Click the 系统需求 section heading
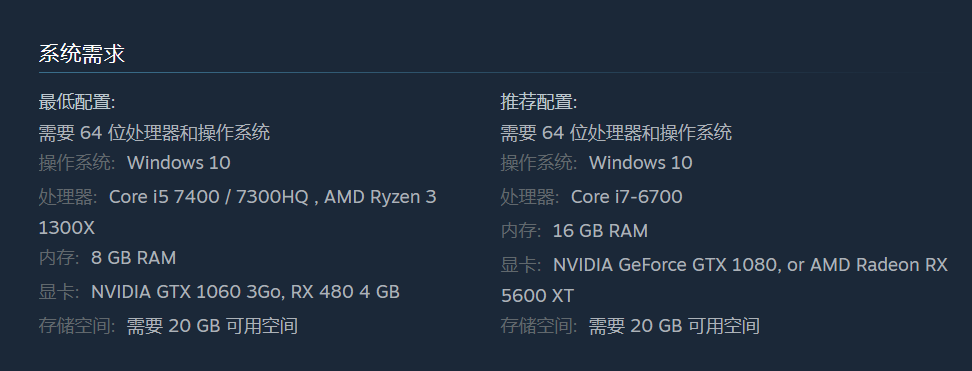This screenshot has height=371, width=972. (x=82, y=54)
